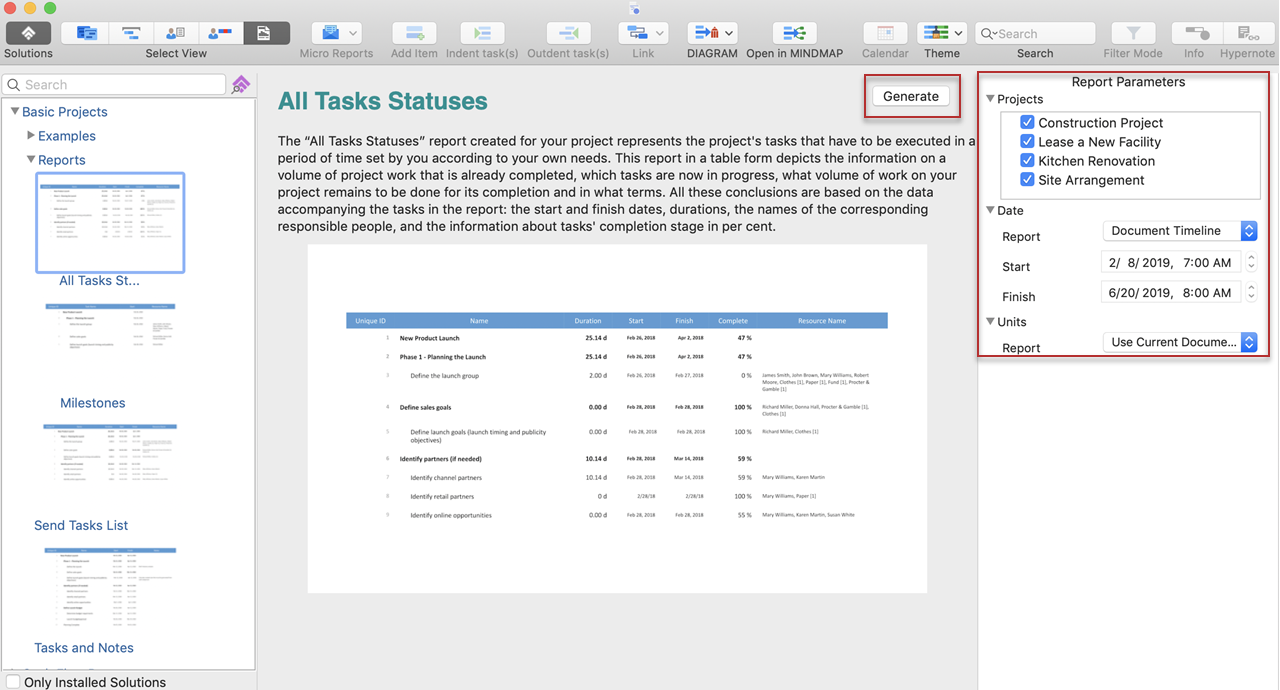
Task: Select the reports view icon
Action: [266, 33]
